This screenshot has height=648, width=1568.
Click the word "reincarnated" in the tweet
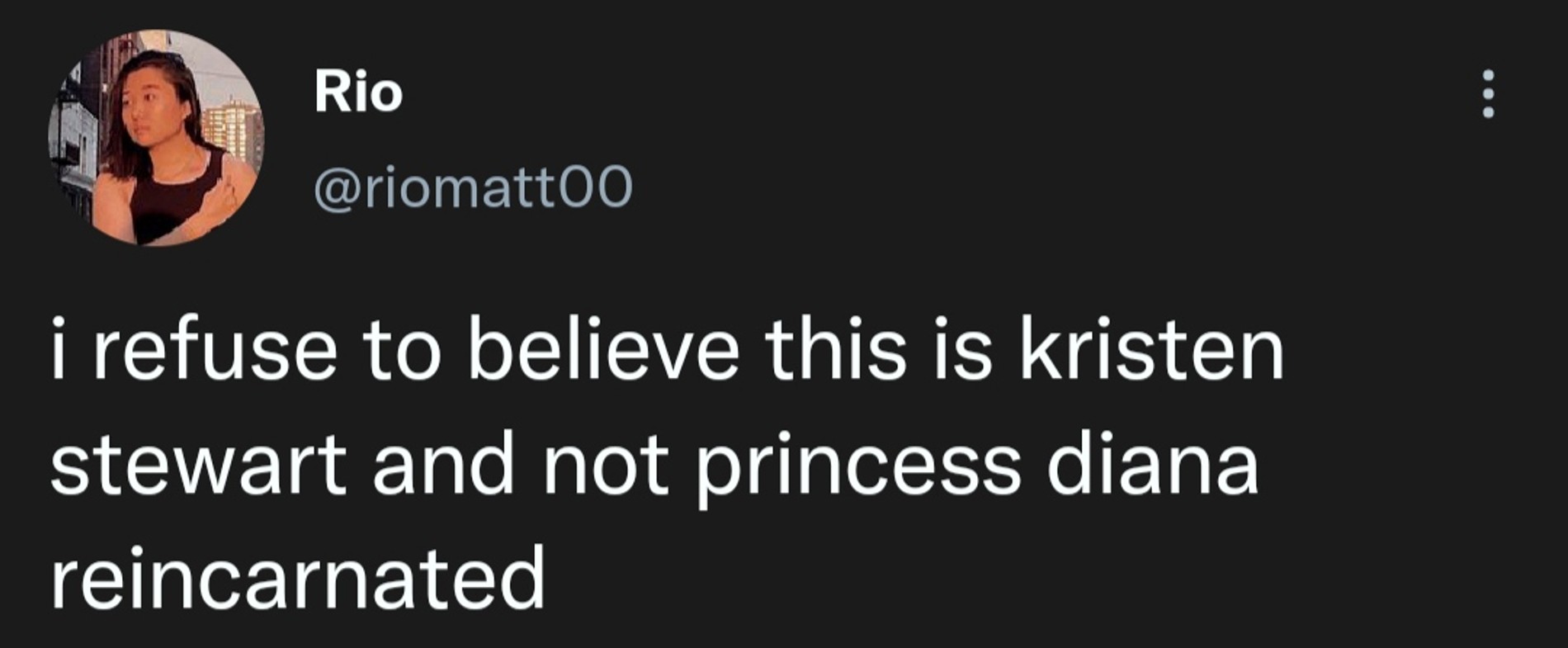coord(298,576)
